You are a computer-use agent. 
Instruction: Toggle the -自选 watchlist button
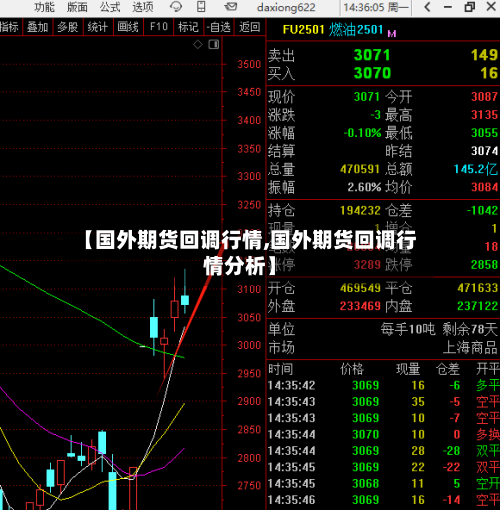[x=219, y=27]
